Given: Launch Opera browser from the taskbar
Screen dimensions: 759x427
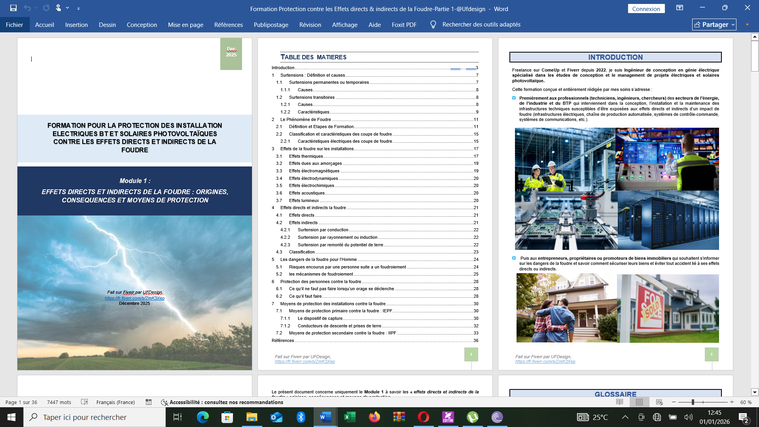Looking at the screenshot, I should (x=423, y=417).
